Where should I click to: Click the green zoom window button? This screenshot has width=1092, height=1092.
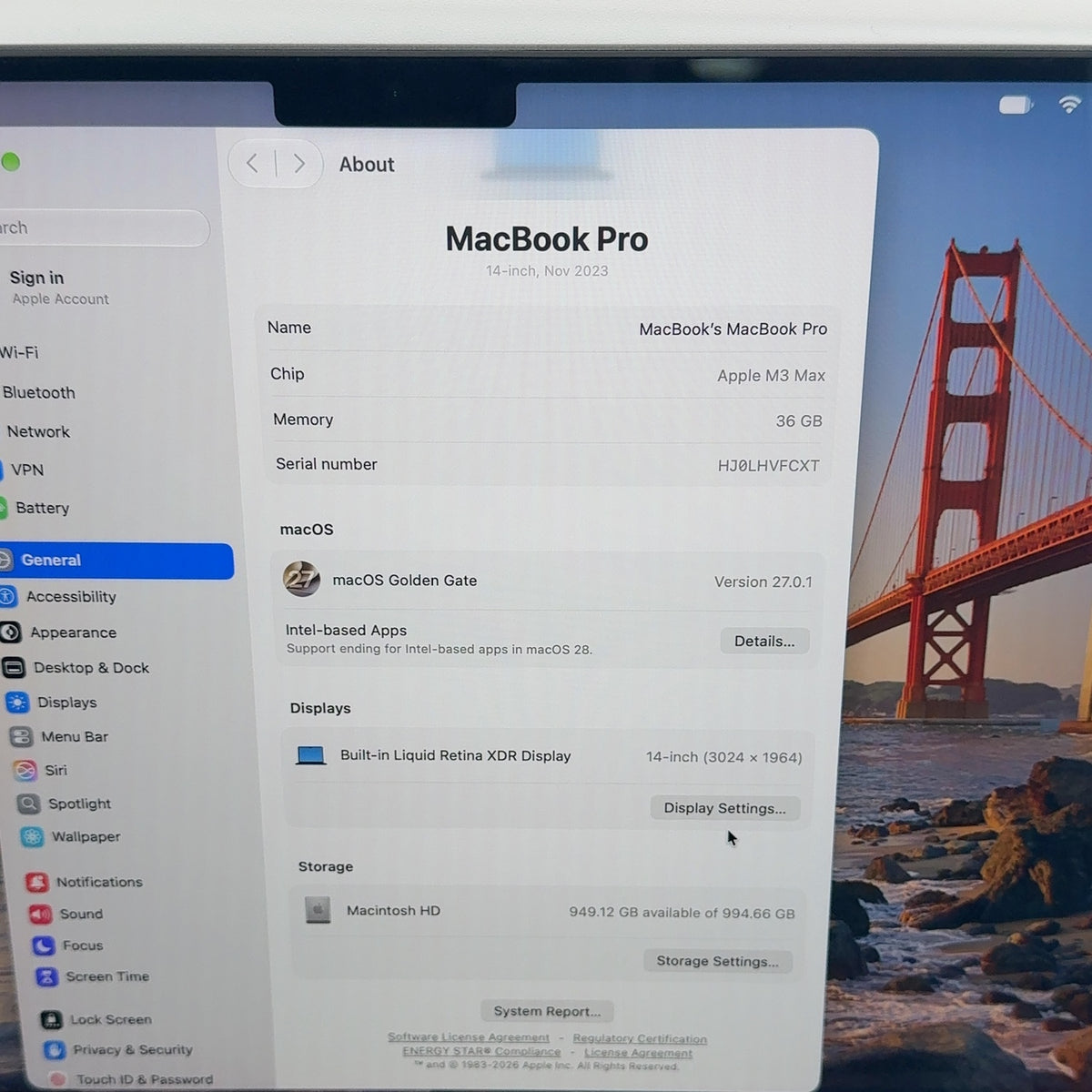pos(11,162)
